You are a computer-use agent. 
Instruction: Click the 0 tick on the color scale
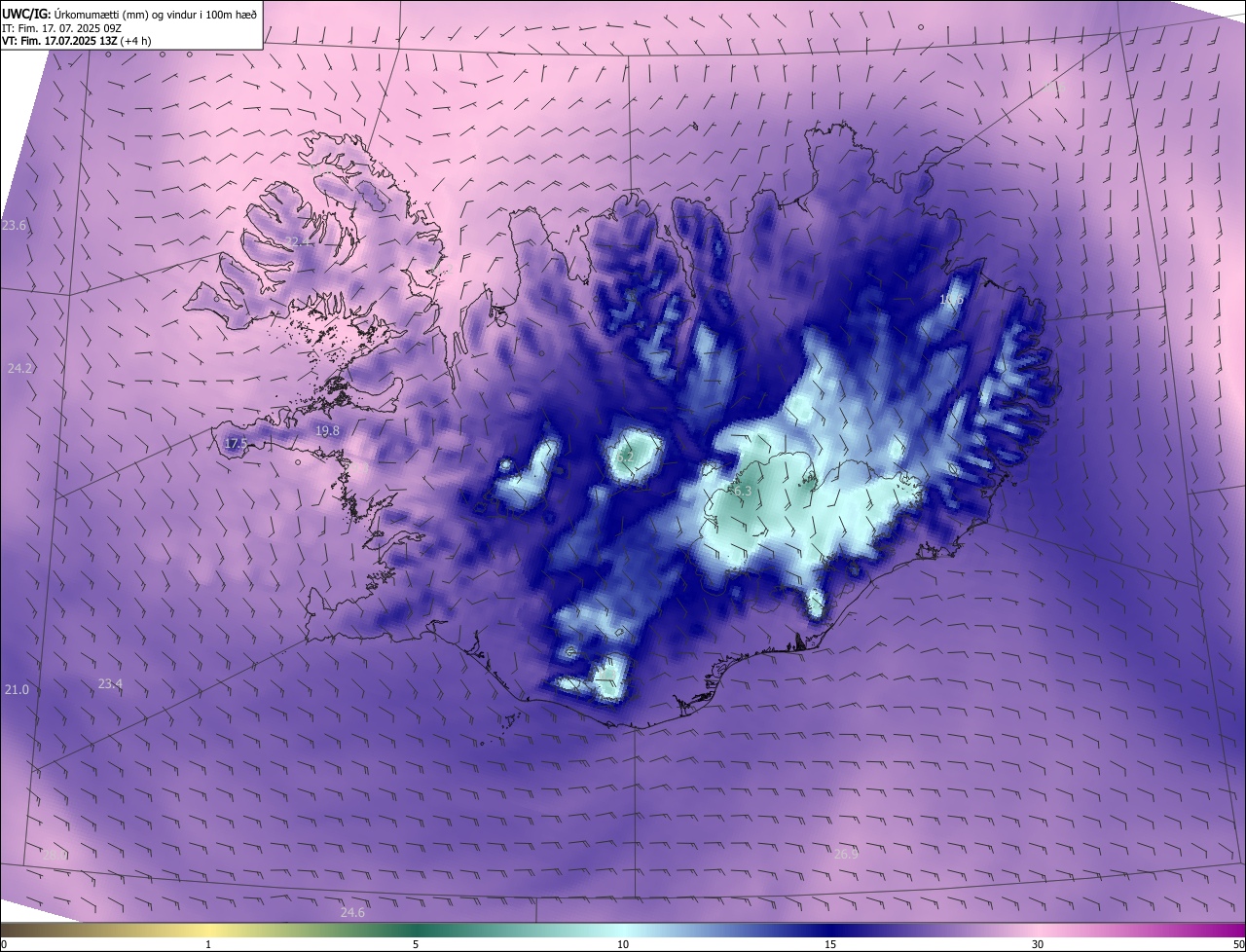coord(4,944)
